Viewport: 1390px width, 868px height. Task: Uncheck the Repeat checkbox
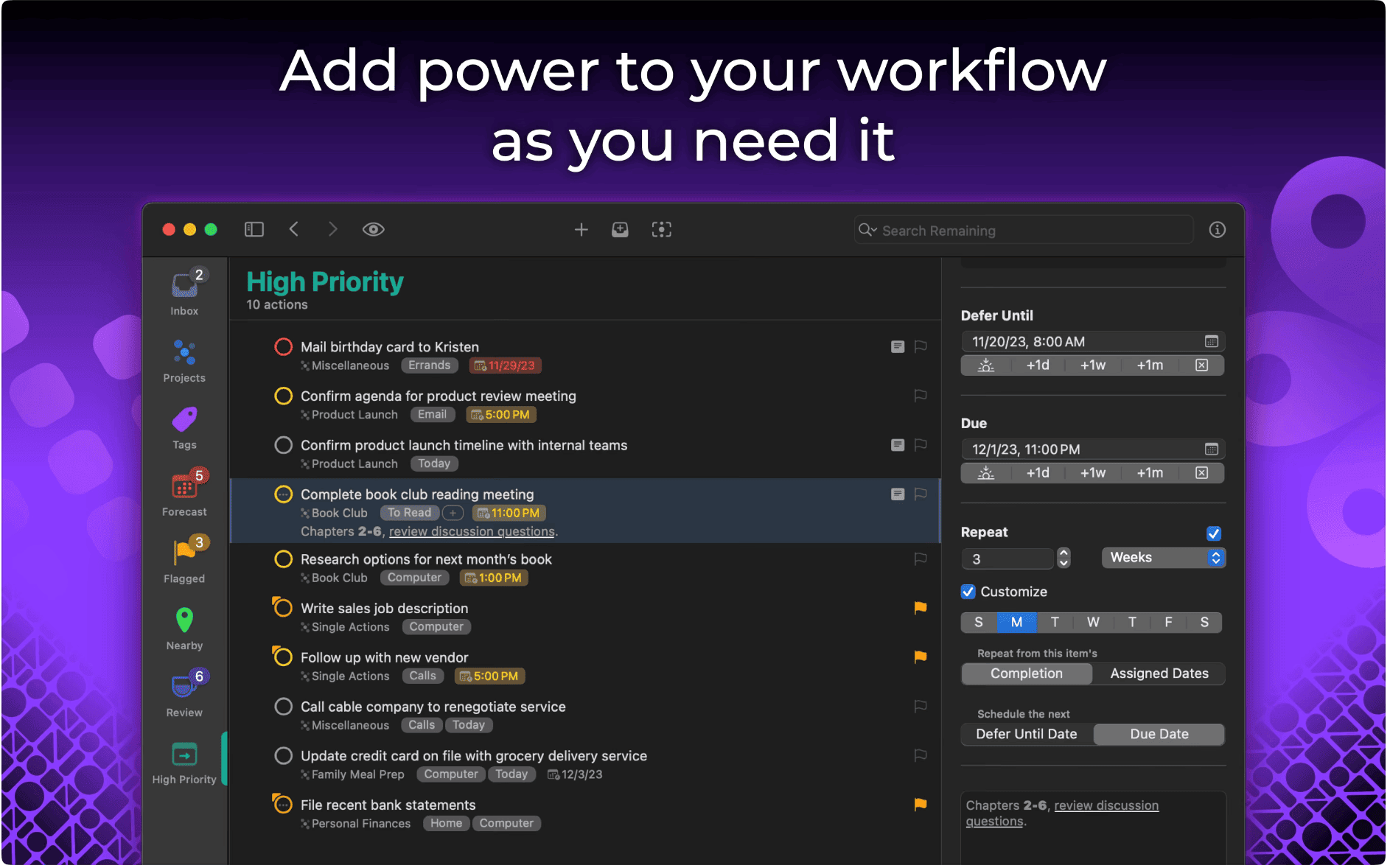click(1213, 533)
